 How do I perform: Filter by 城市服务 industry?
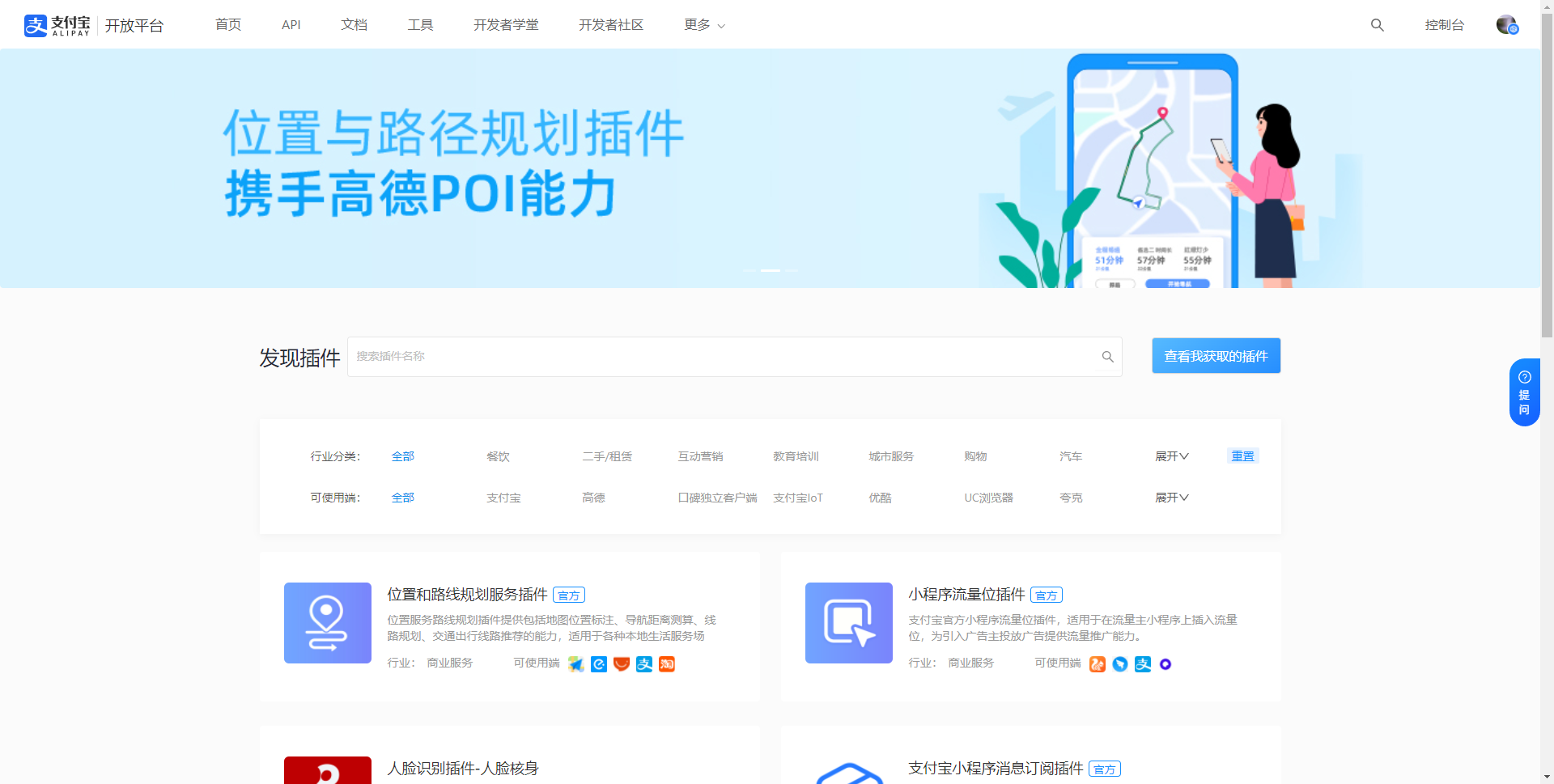click(x=892, y=456)
